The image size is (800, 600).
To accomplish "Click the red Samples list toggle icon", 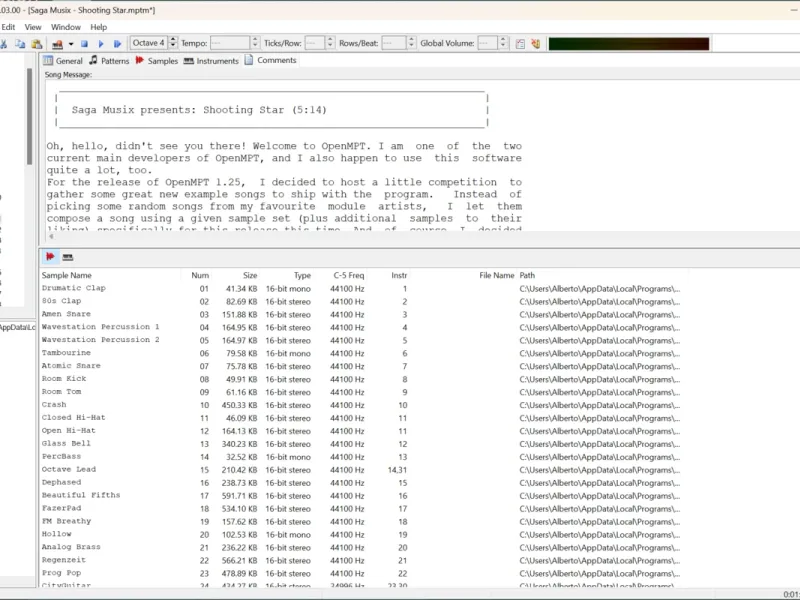I will point(50,257).
